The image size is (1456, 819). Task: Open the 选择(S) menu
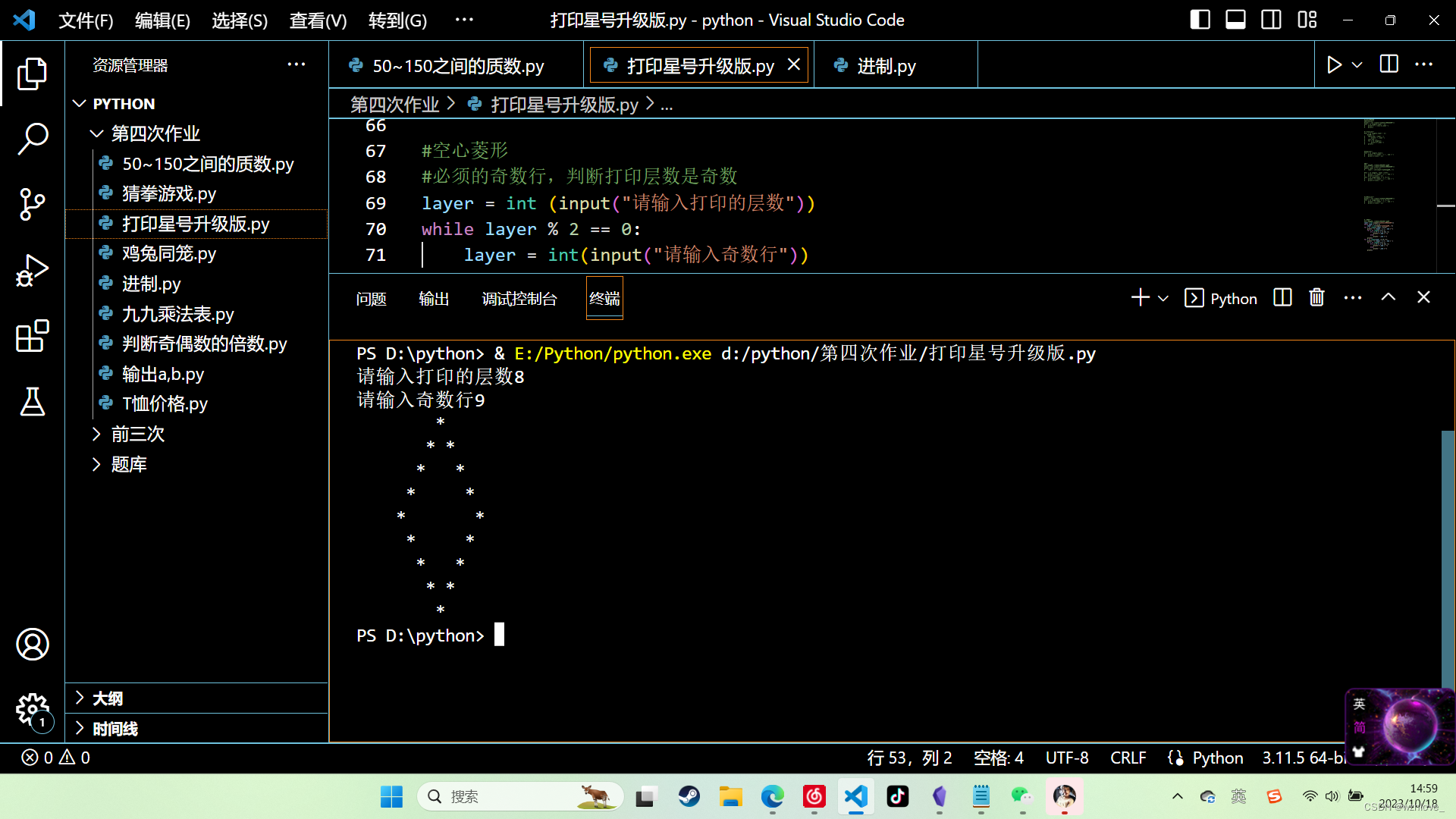[x=240, y=20]
